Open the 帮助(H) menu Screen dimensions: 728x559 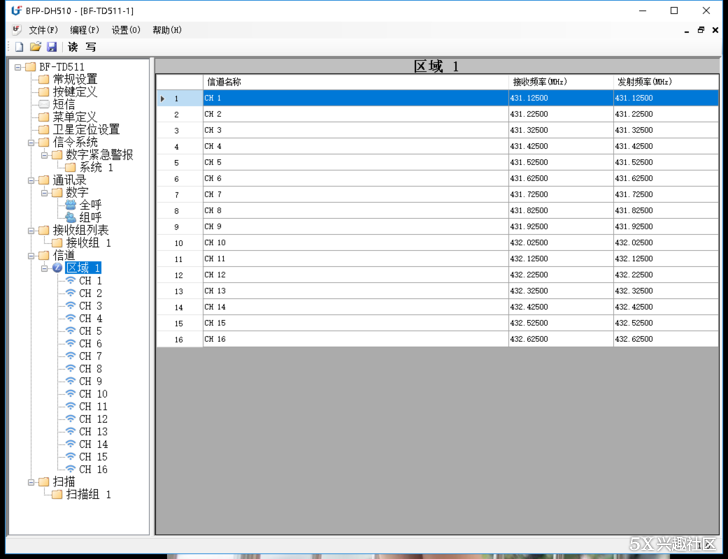click(167, 30)
